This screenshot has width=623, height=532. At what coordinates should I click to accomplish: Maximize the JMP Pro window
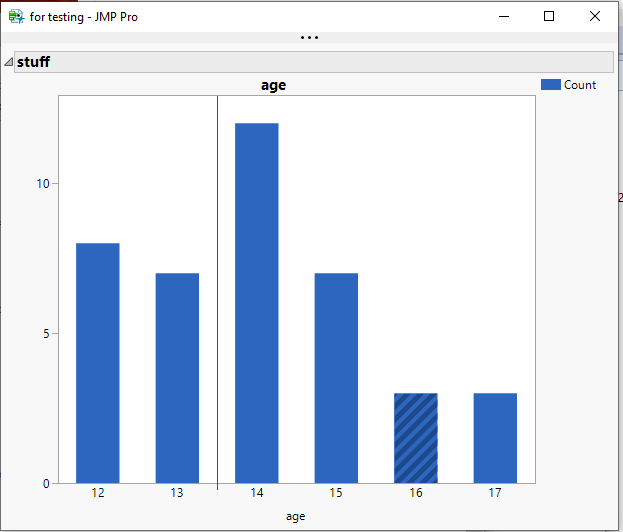[549, 16]
